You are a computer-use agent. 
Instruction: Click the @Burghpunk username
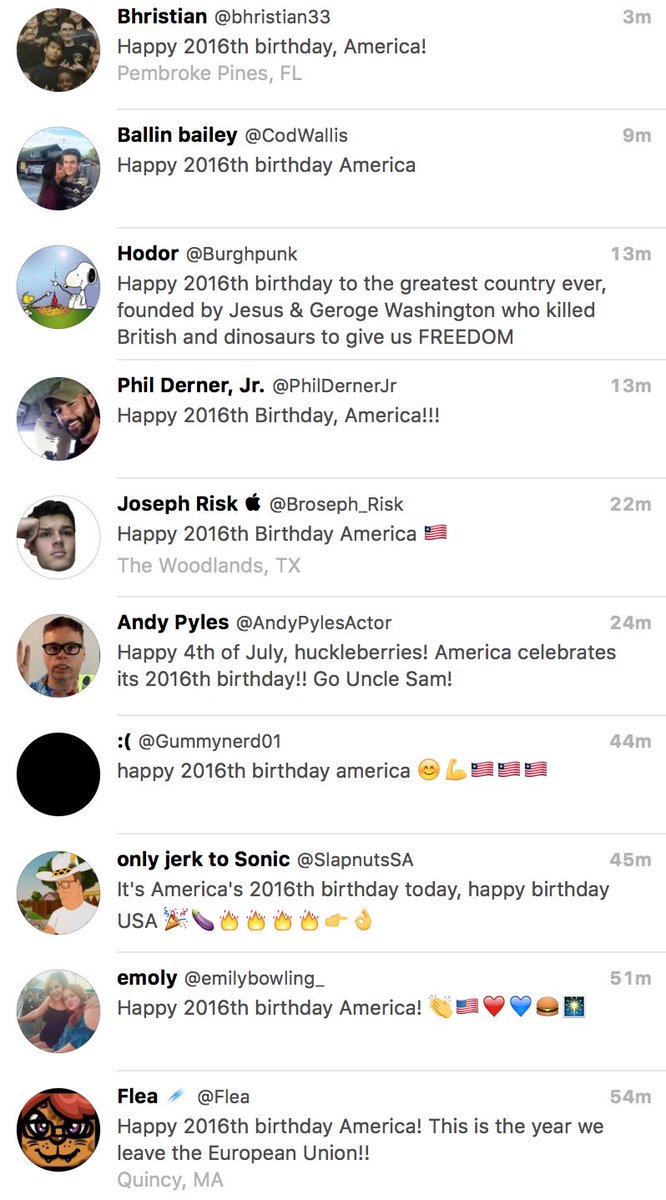[x=243, y=254]
